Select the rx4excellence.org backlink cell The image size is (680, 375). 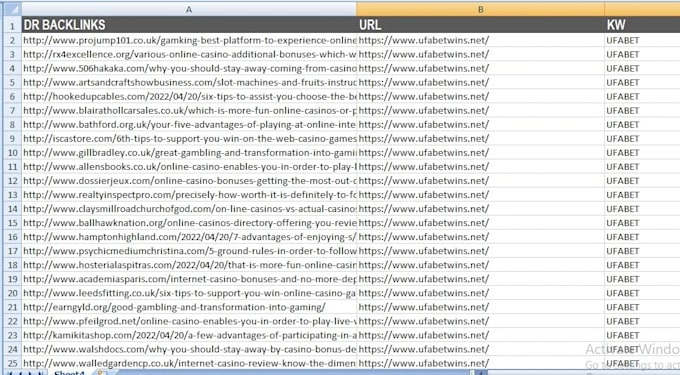pyautogui.click(x=189, y=54)
